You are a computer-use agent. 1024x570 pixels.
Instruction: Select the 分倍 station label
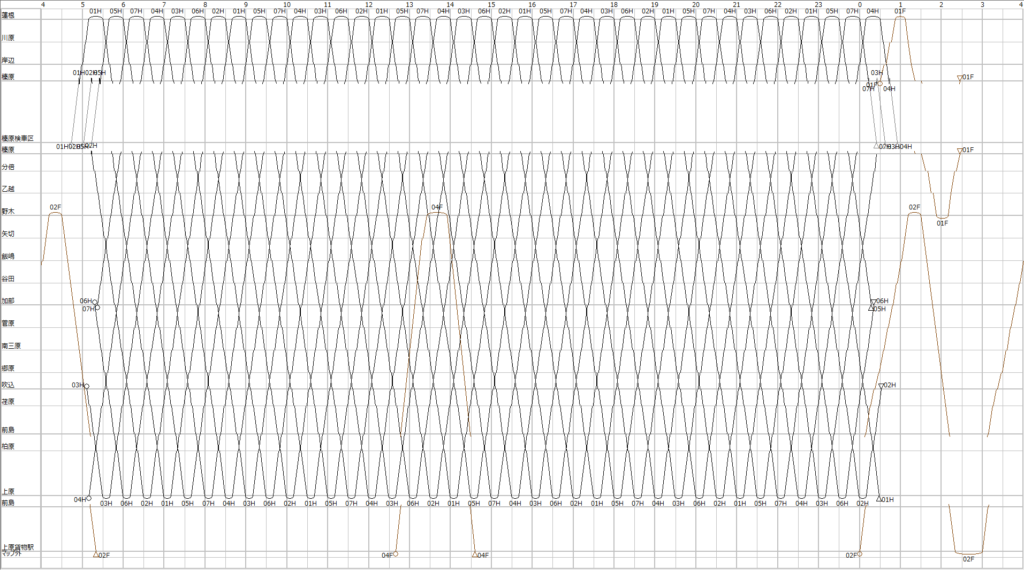[x=8, y=166]
